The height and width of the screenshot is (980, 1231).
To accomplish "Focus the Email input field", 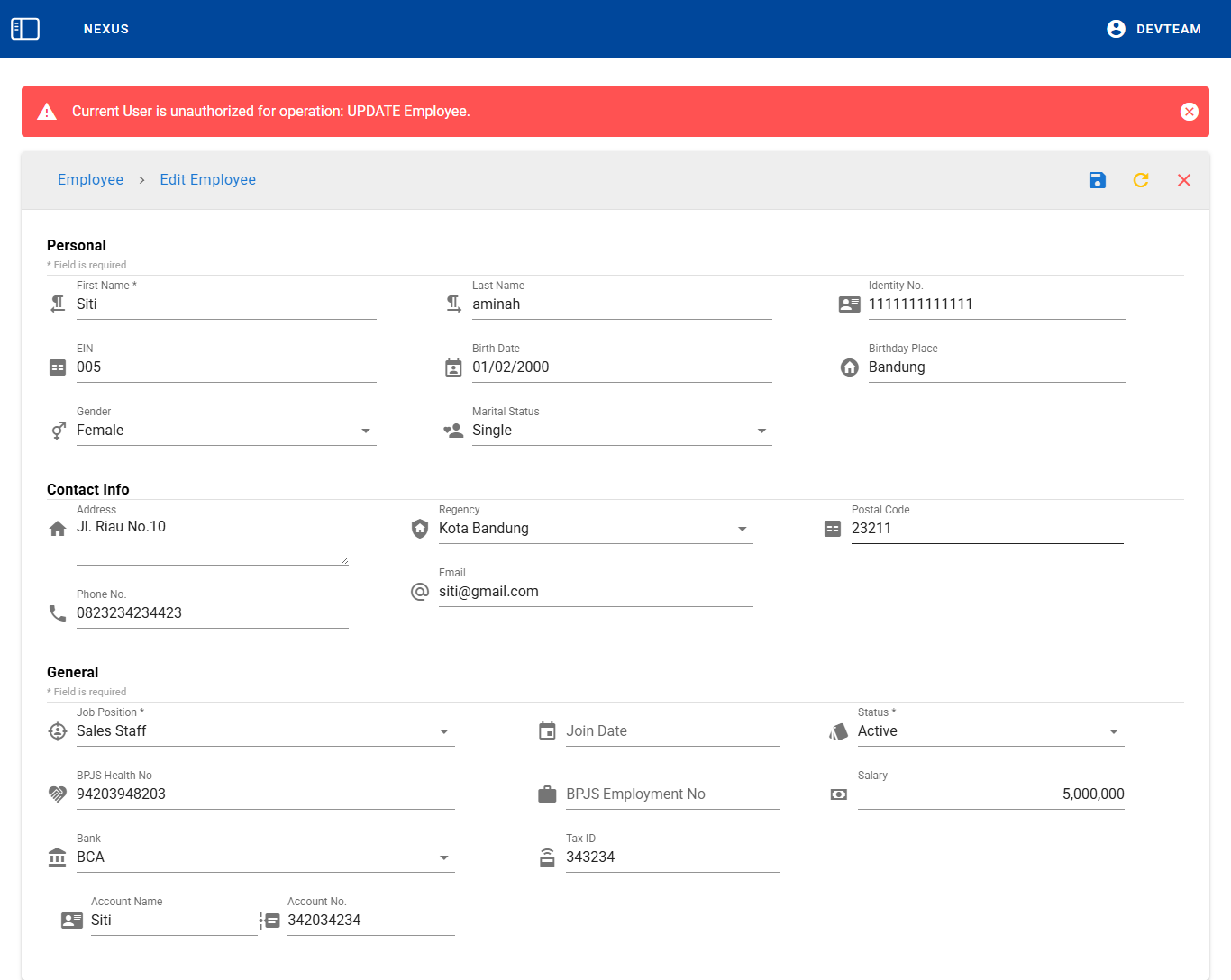I will [x=595, y=592].
